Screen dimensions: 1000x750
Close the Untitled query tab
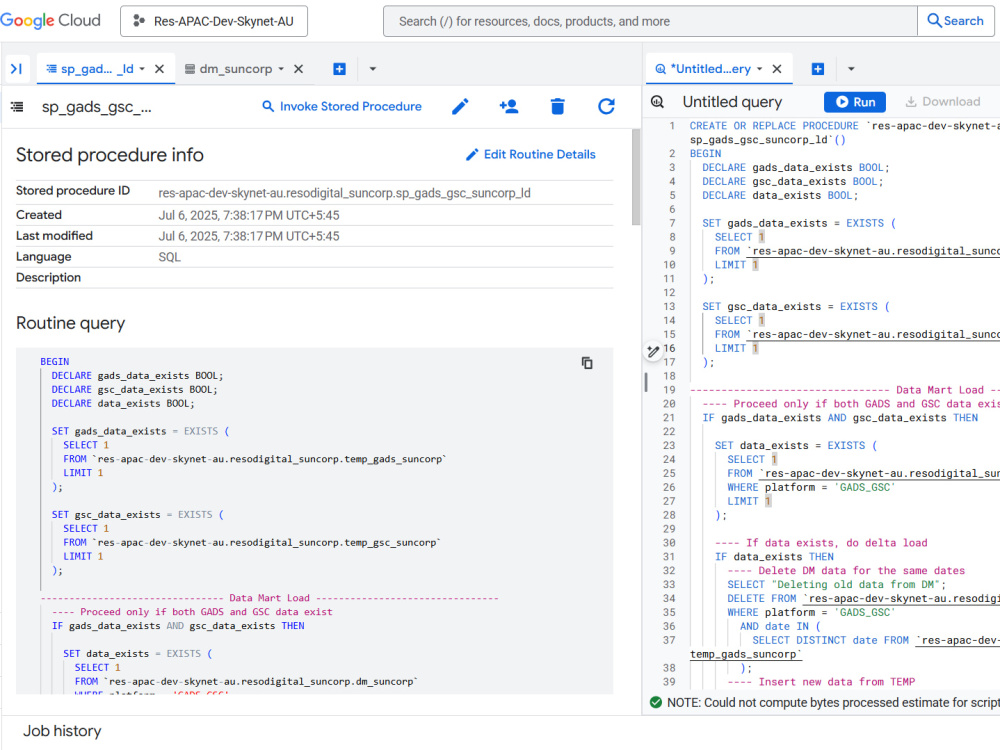(x=777, y=69)
